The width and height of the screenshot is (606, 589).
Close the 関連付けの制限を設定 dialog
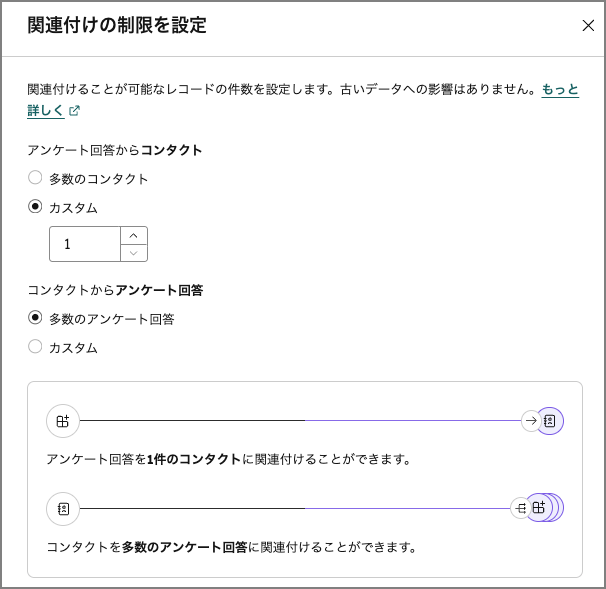[588, 26]
